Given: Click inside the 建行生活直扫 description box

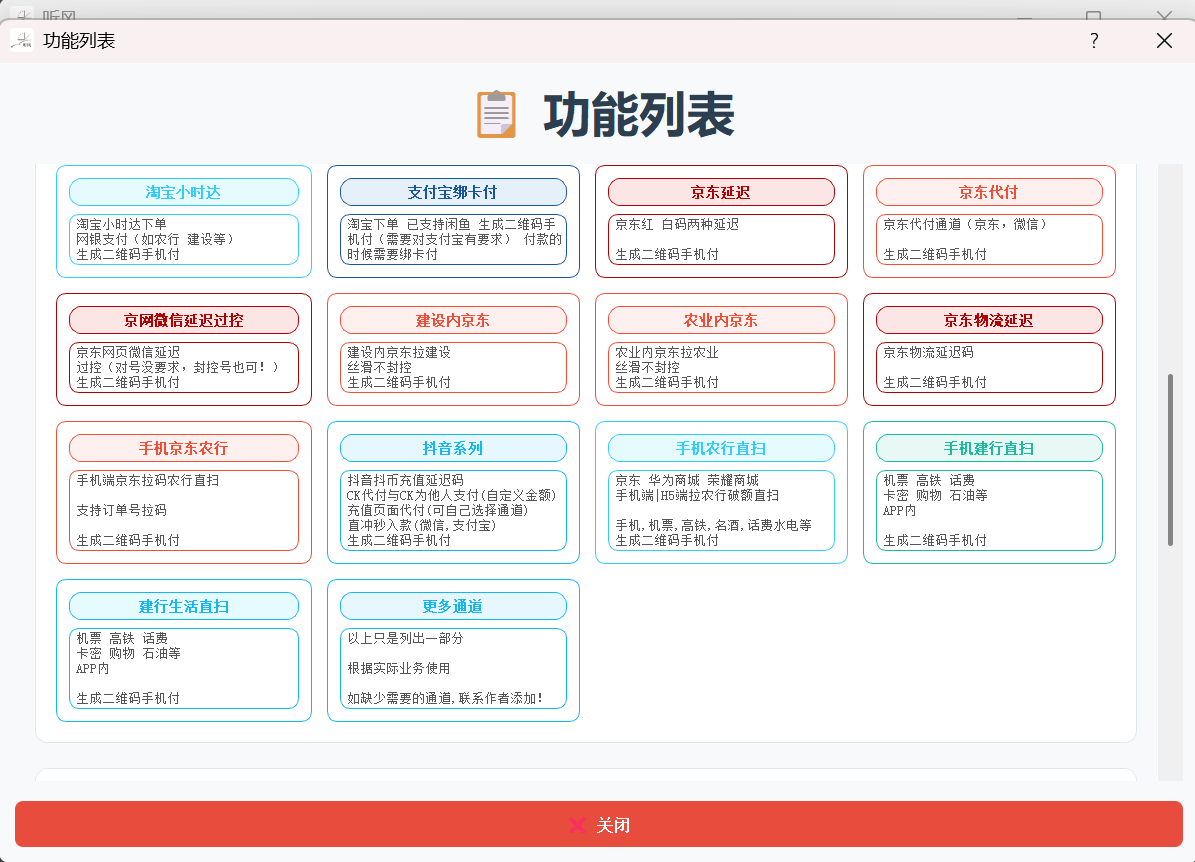Looking at the screenshot, I should tap(183, 668).
